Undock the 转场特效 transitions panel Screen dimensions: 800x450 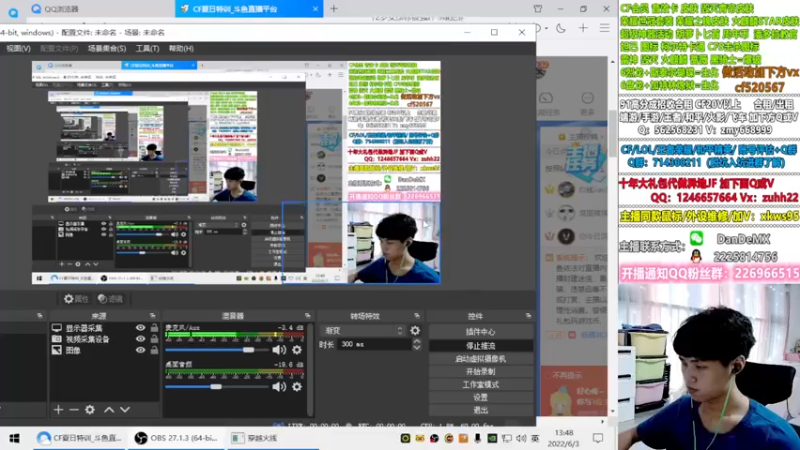(x=417, y=316)
